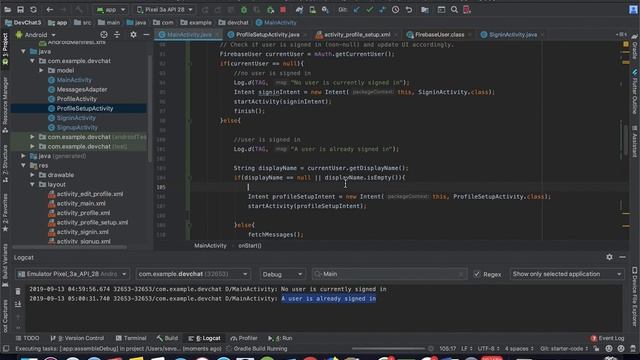Click the Project Structure toolbar icon
Image resolution: width=640 pixels, height=360 pixels.
[x=425, y=9]
